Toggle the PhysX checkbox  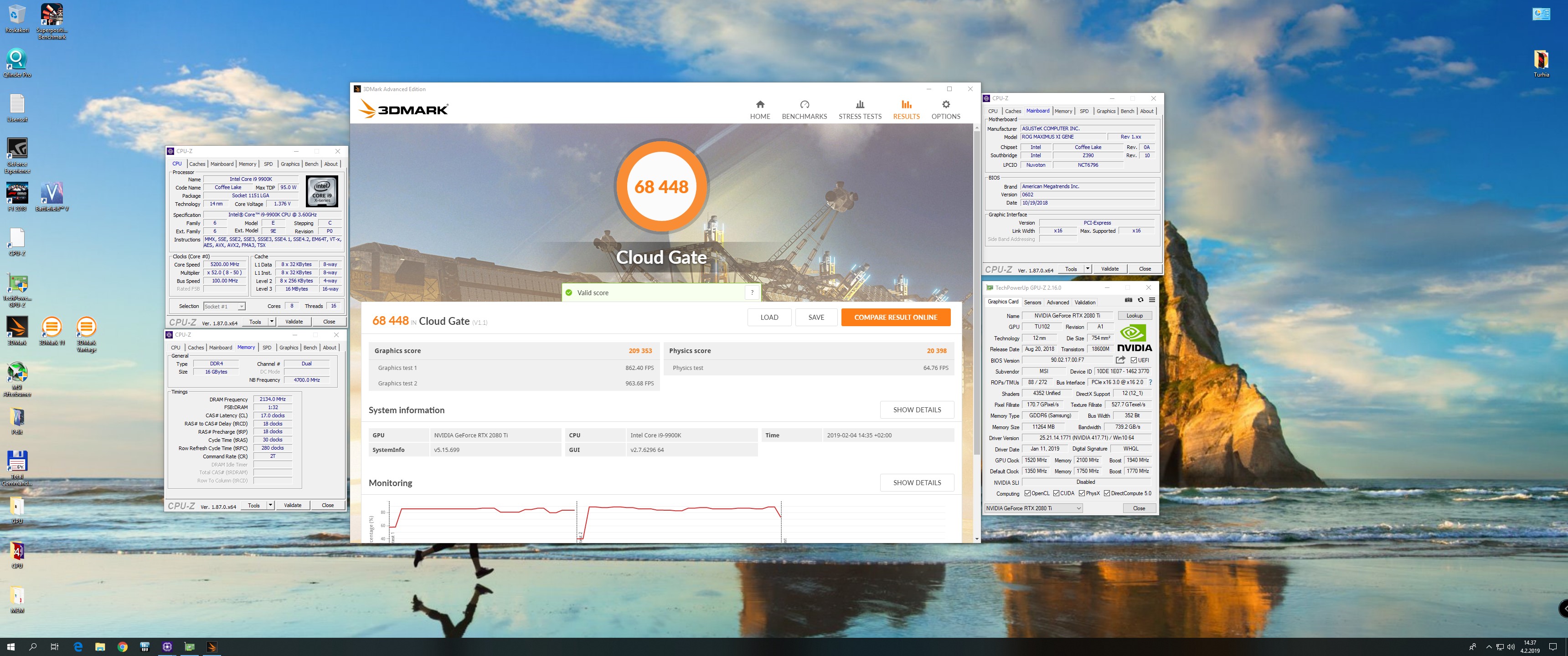[x=1082, y=493]
